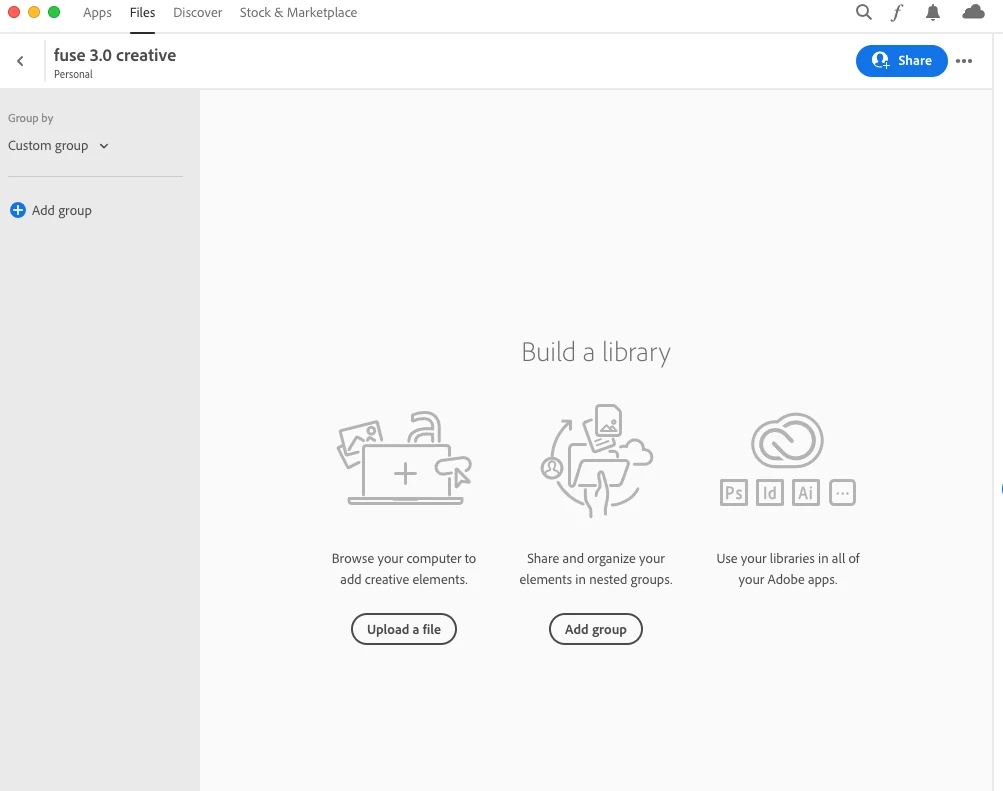This screenshot has height=791, width=1003.
Task: Open the Stock & Marketplace tab
Action: (x=298, y=13)
